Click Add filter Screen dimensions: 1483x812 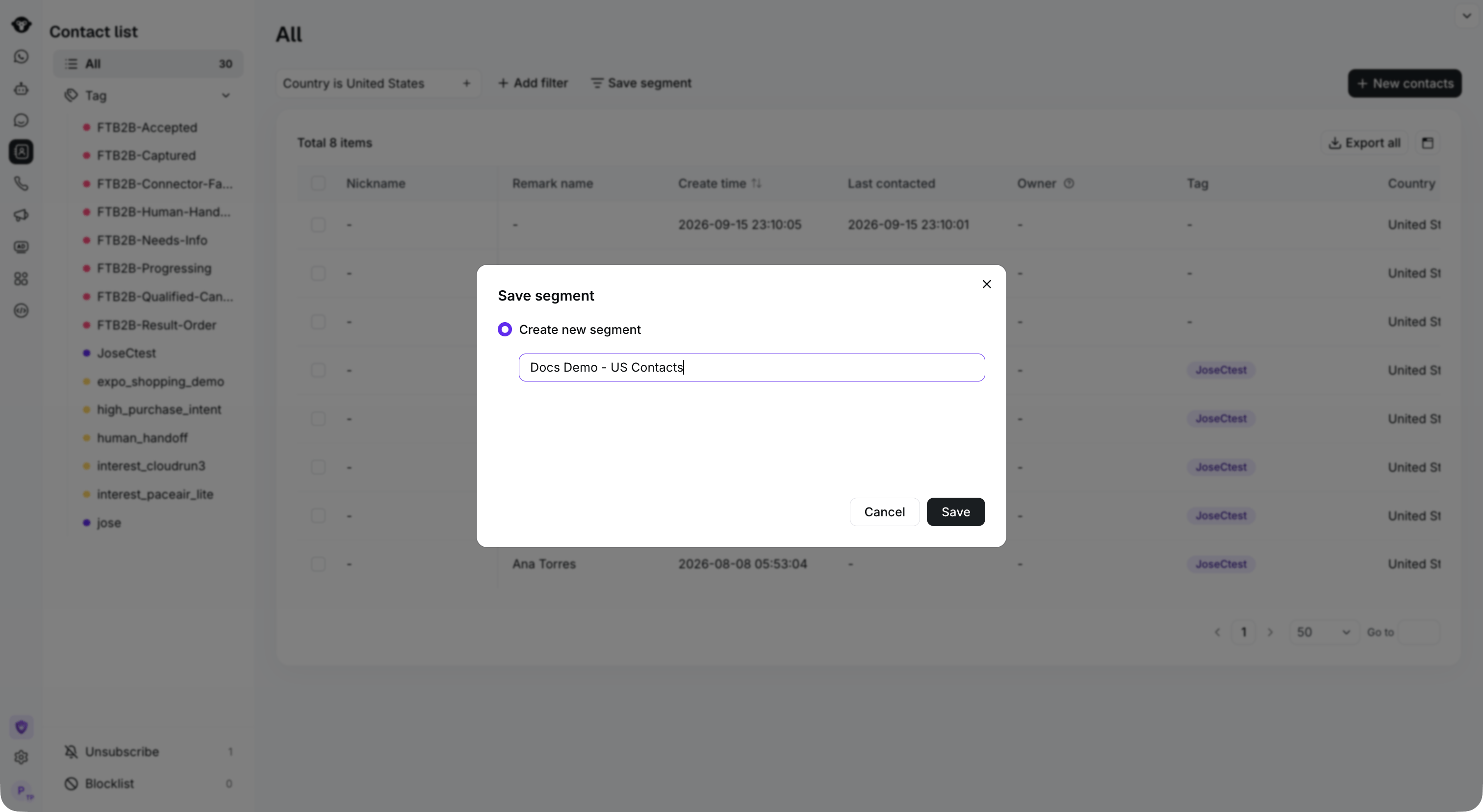(x=533, y=83)
